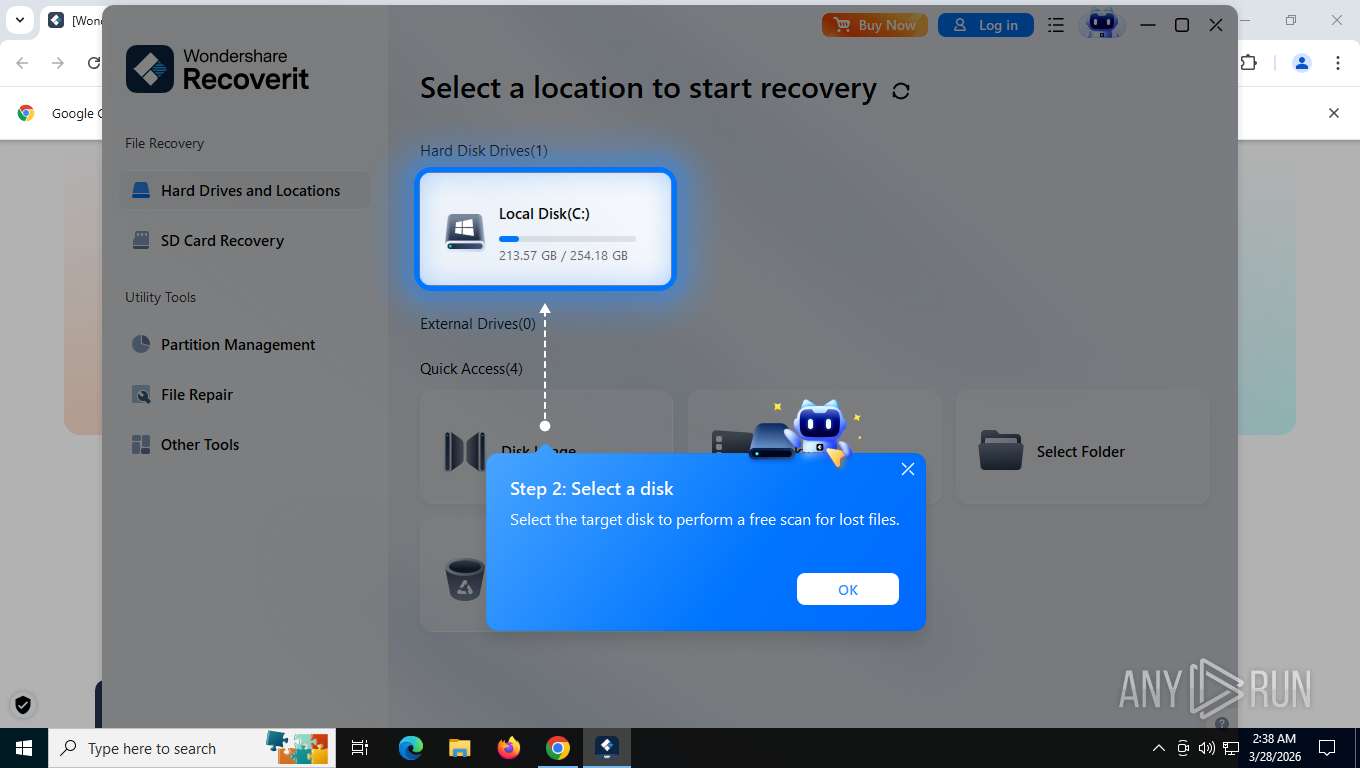The image size is (1360, 768).
Task: Refresh locations with the circular arrow icon
Action: pos(901,91)
